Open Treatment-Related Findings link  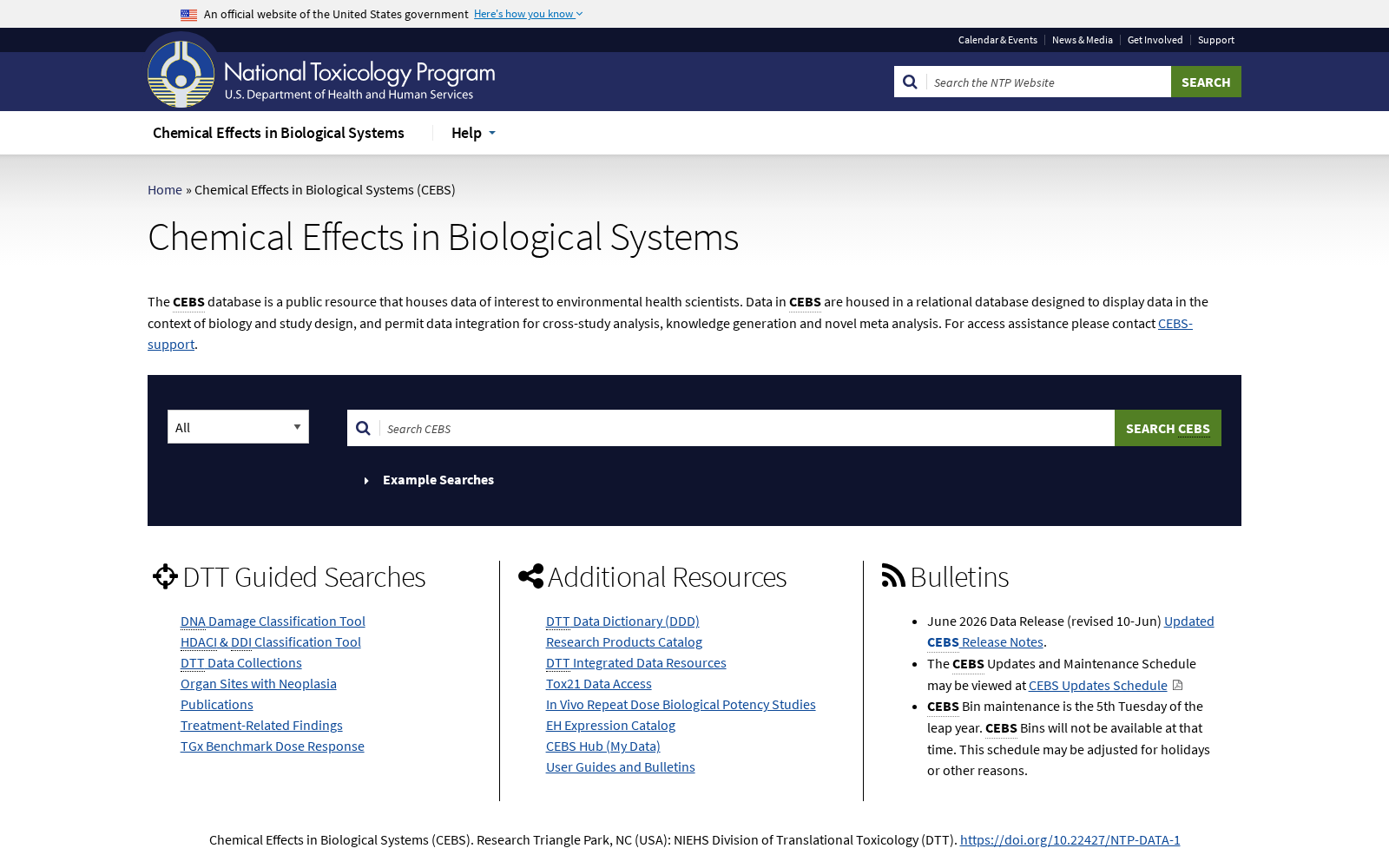[261, 725]
